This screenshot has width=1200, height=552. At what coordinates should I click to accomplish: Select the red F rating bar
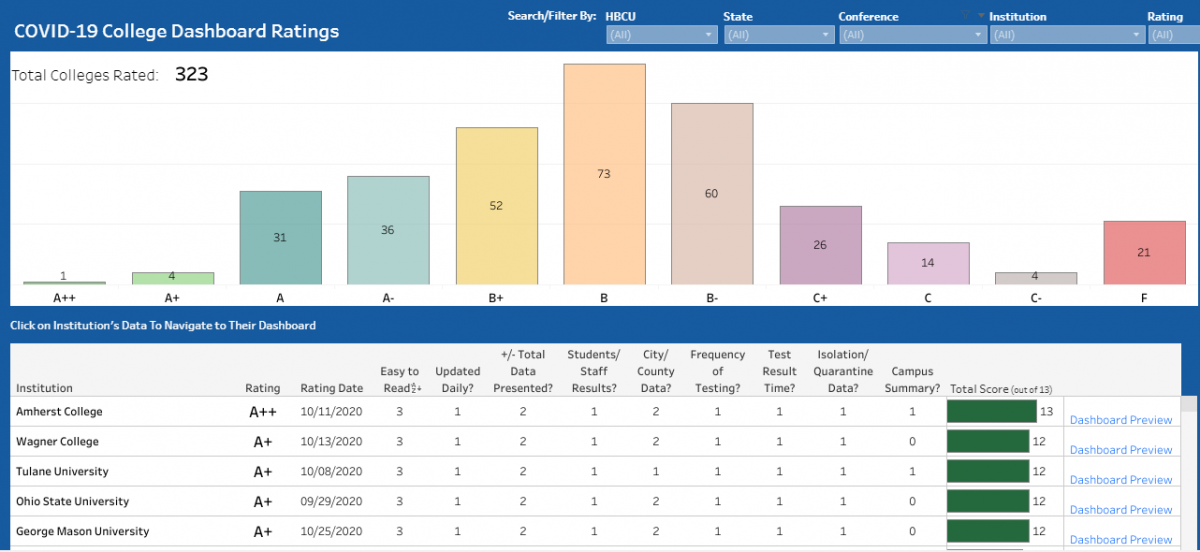pyautogui.click(x=1144, y=253)
